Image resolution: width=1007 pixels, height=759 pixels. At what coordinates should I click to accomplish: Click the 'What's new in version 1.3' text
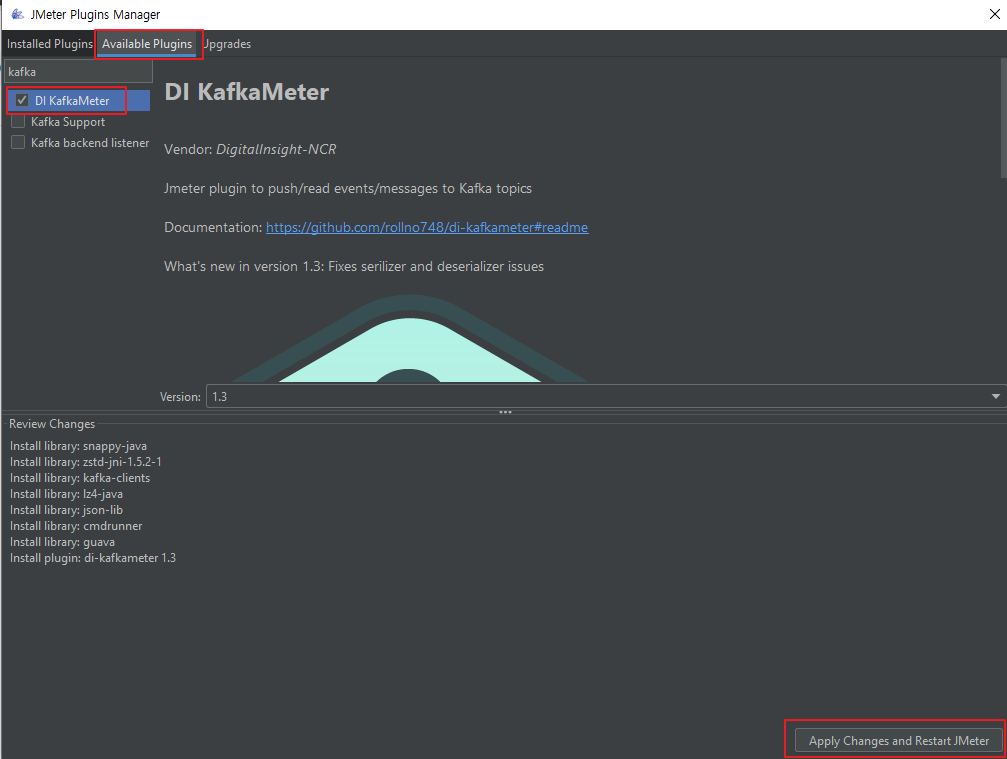(x=354, y=266)
